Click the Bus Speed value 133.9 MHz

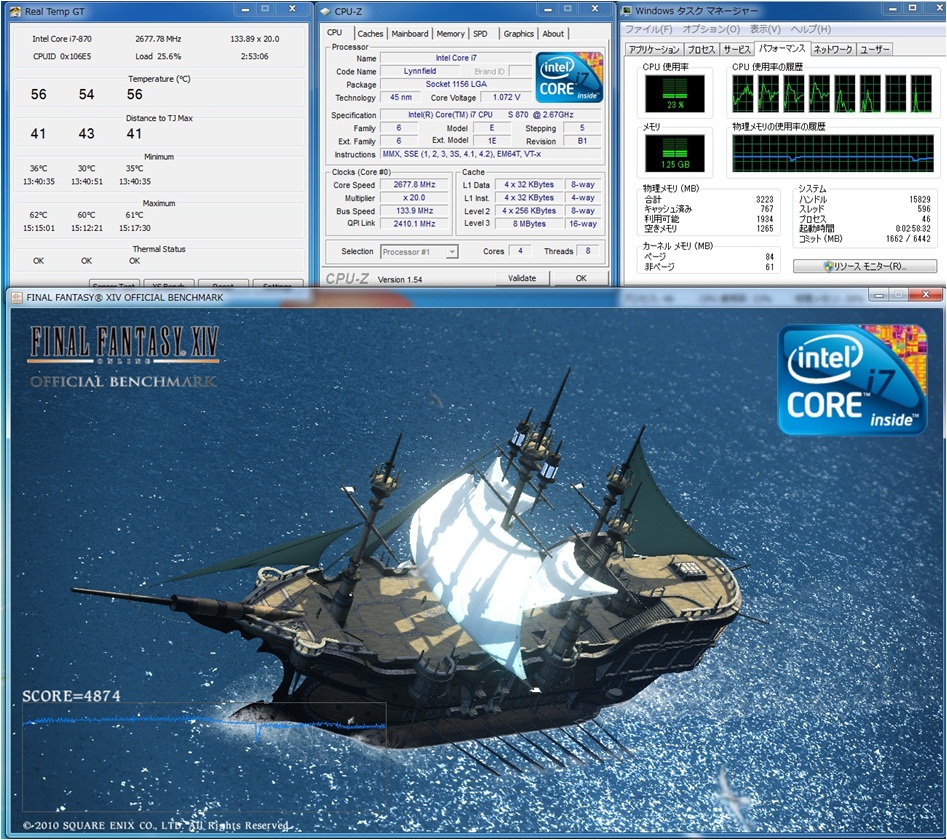click(x=414, y=211)
